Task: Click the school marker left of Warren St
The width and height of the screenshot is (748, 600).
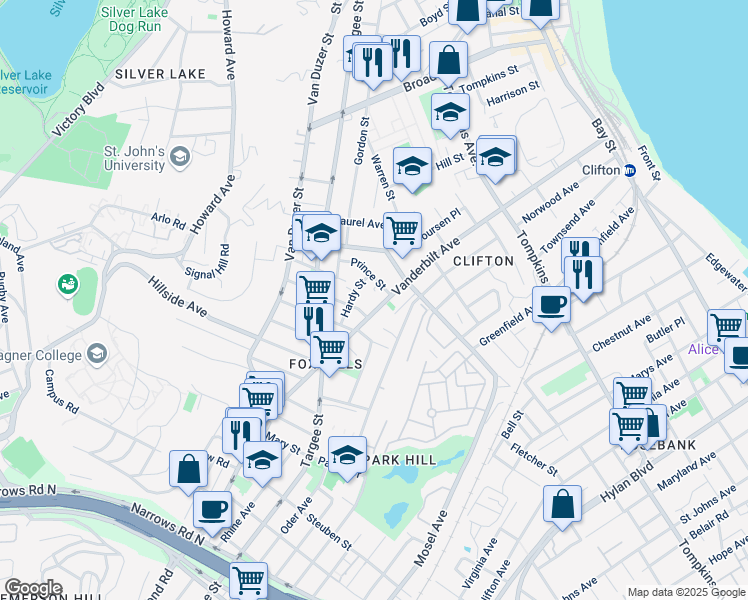Action: (412, 166)
